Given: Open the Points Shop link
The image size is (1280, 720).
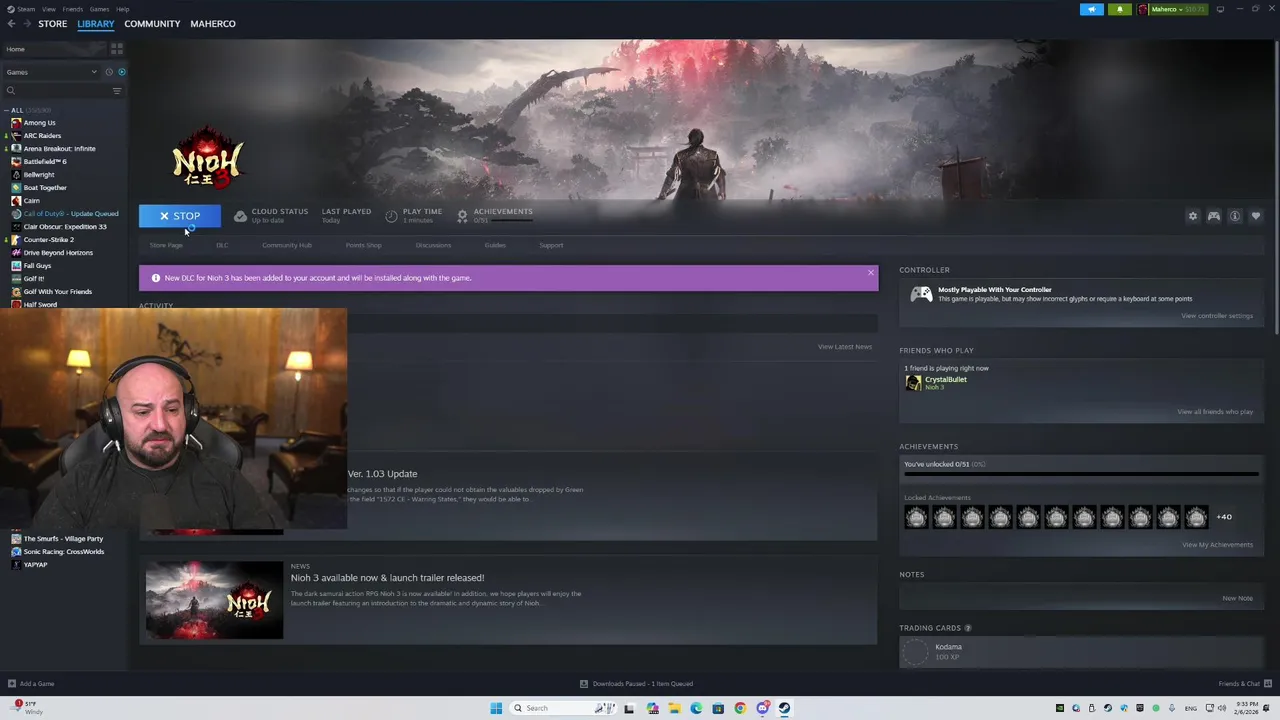Looking at the screenshot, I should 363,245.
